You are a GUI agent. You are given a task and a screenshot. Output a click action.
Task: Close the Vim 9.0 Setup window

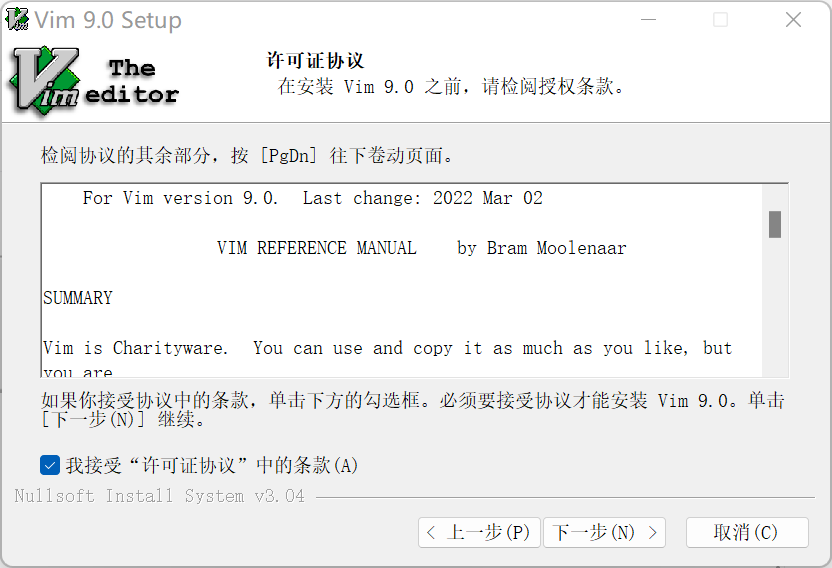pos(793,20)
